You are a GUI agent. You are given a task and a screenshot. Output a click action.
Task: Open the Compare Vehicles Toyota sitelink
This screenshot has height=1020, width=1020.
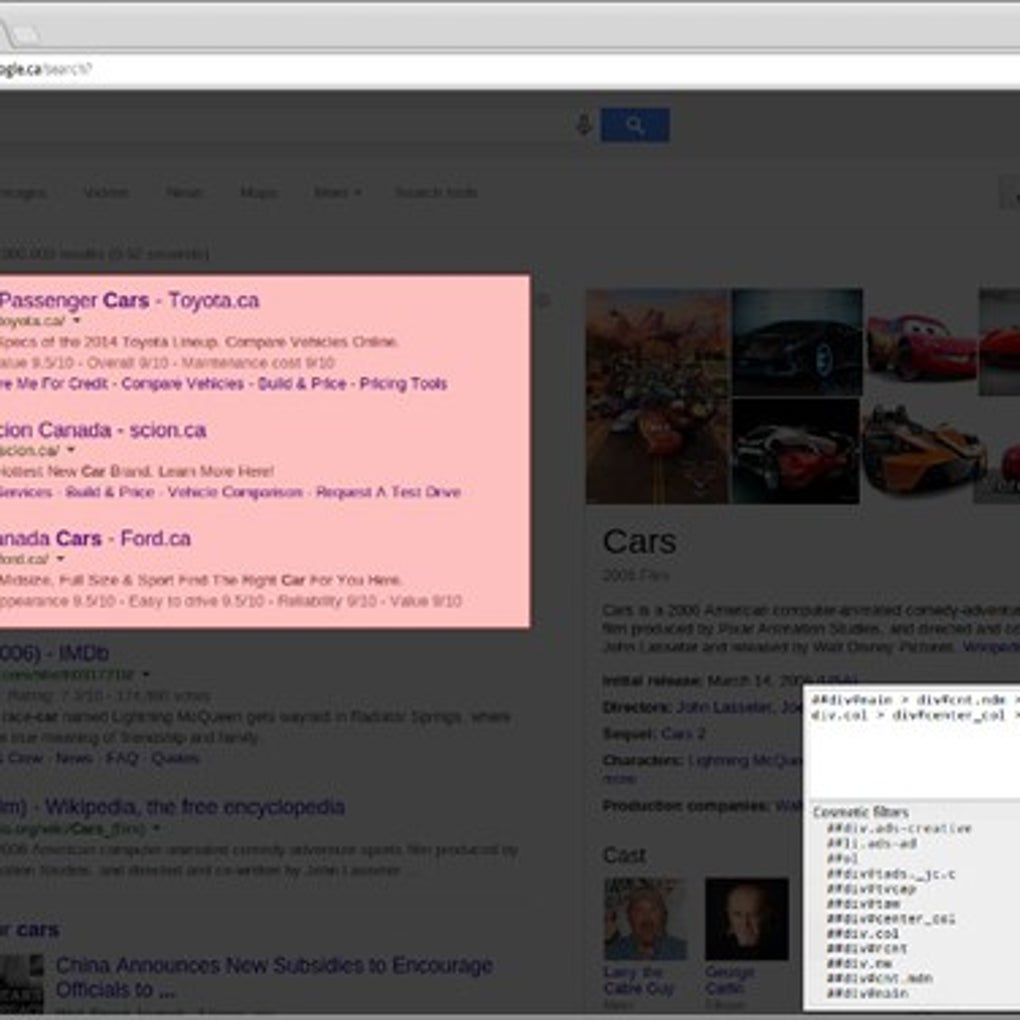182,384
